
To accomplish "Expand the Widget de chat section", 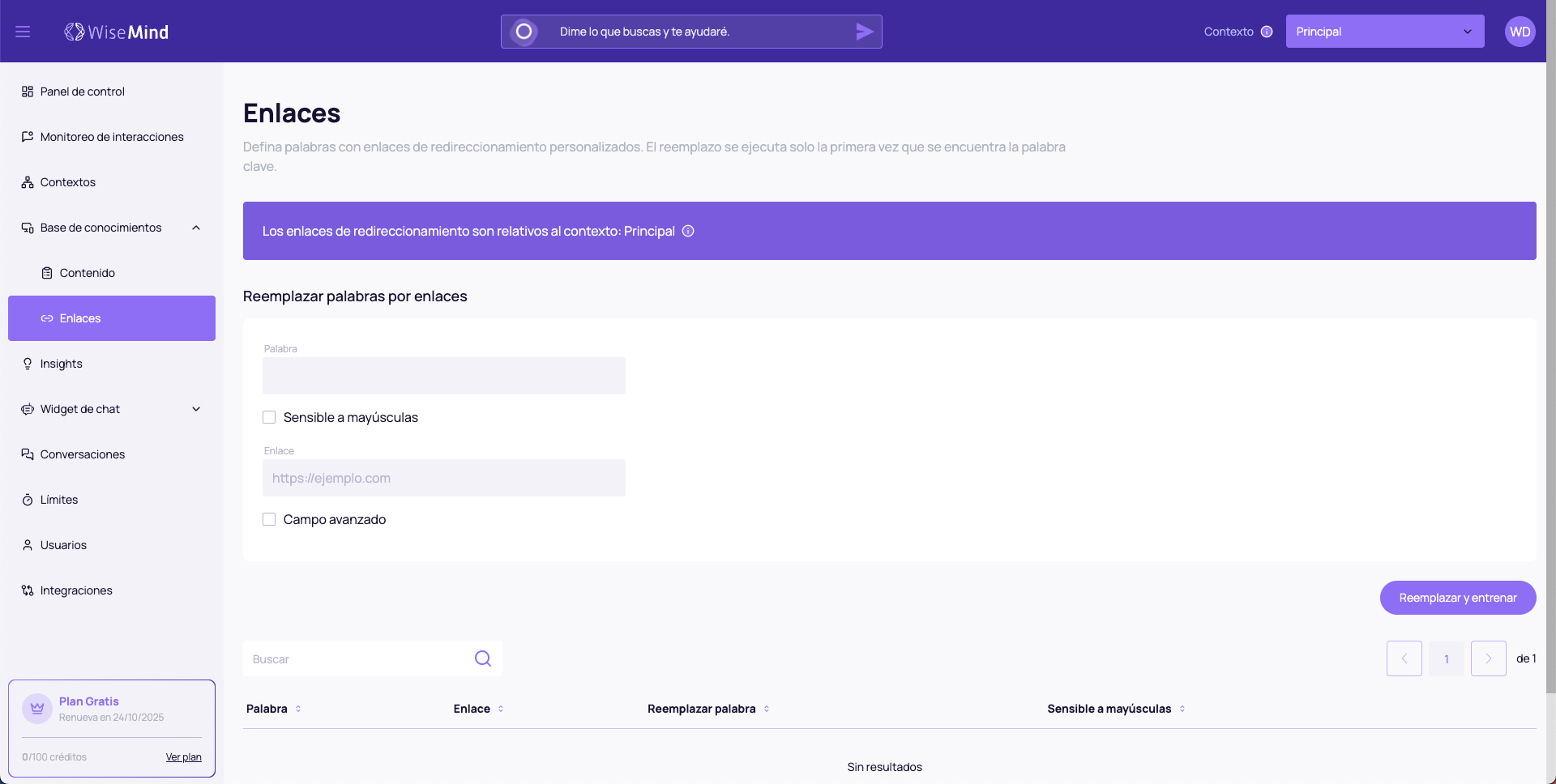I will click(196, 409).
